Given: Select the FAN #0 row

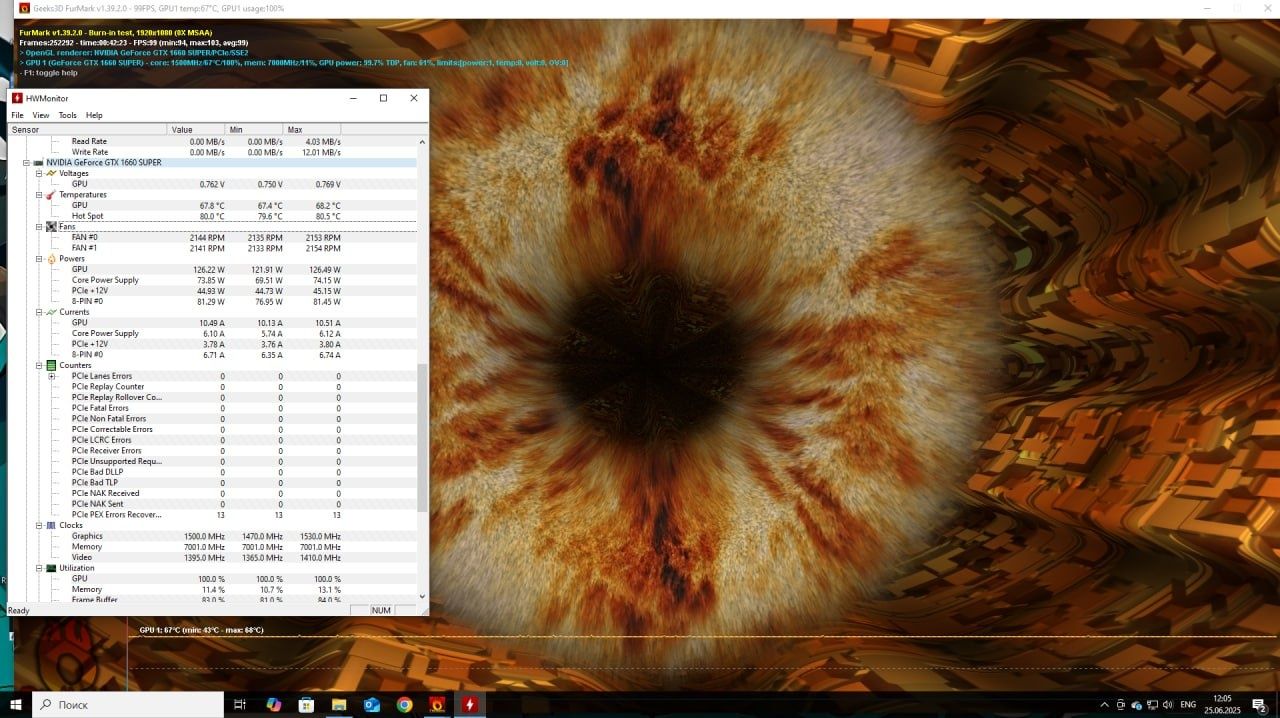Looking at the screenshot, I should pyautogui.click(x=212, y=237).
